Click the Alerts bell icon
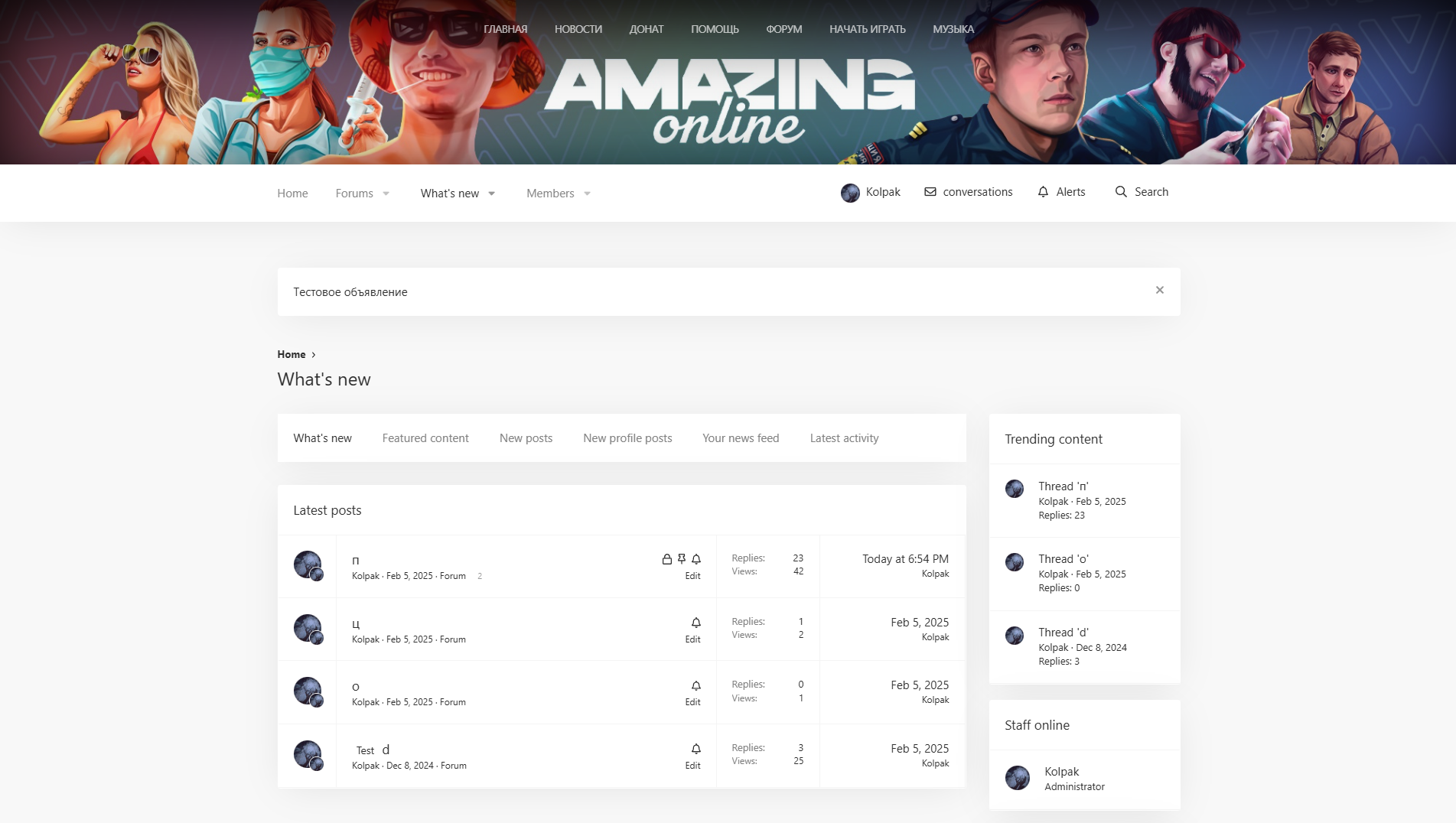 tap(1043, 192)
